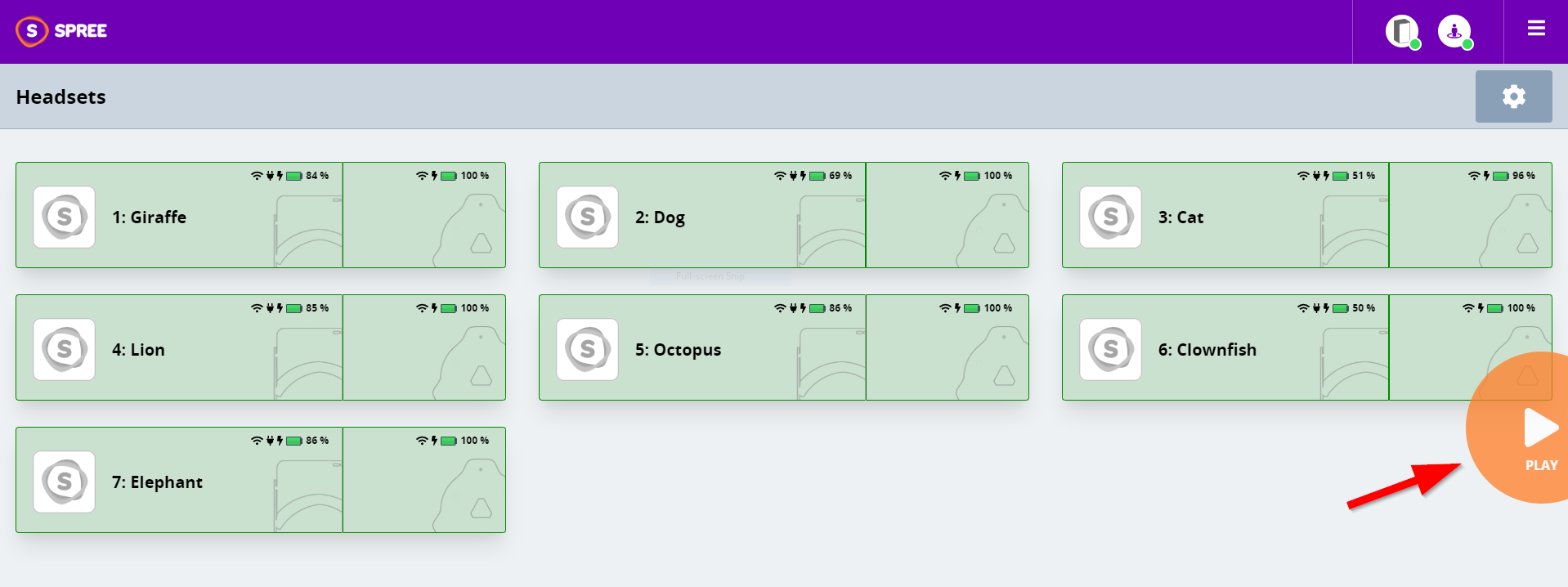Click the Lion headset 85% battery icon
The width and height of the screenshot is (1568, 587).
point(294,308)
